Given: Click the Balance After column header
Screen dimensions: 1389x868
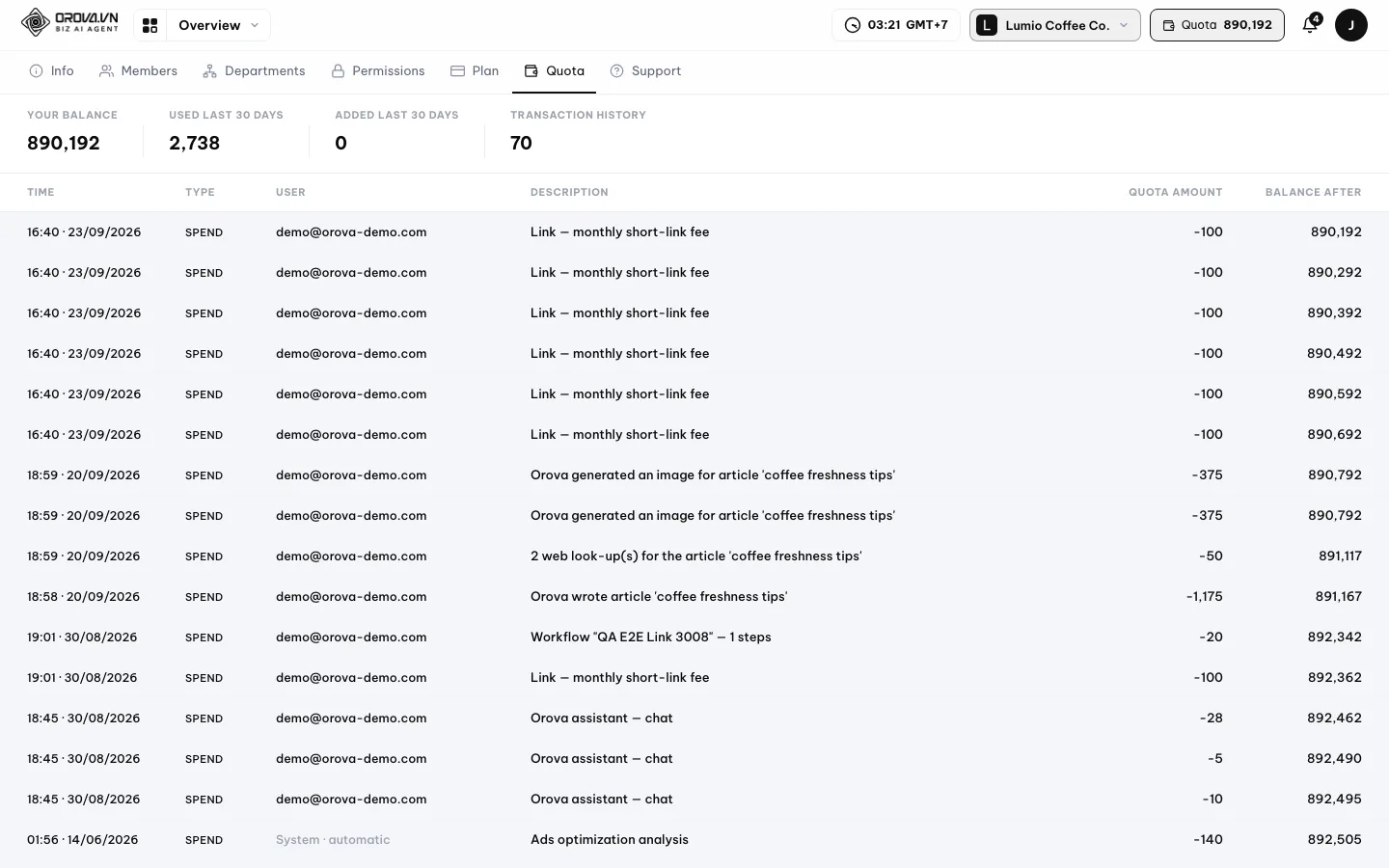Looking at the screenshot, I should pyautogui.click(x=1314, y=192).
